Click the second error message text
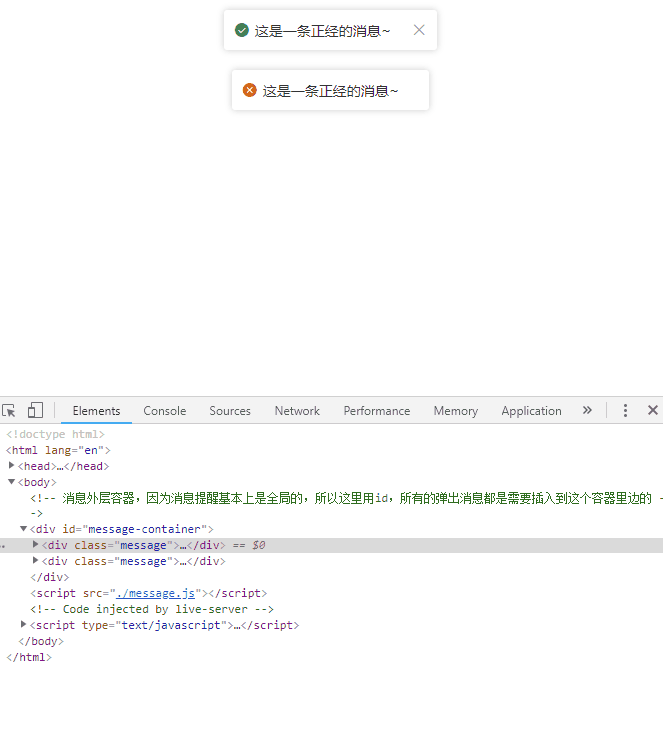Viewport: 663px width, 747px height. [330, 91]
